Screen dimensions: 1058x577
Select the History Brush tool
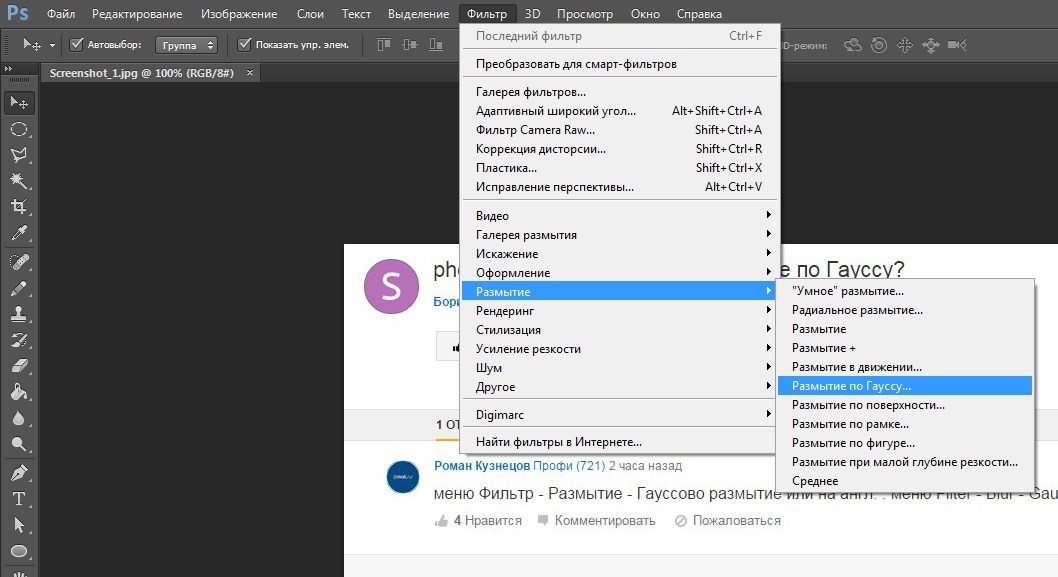pyautogui.click(x=19, y=339)
